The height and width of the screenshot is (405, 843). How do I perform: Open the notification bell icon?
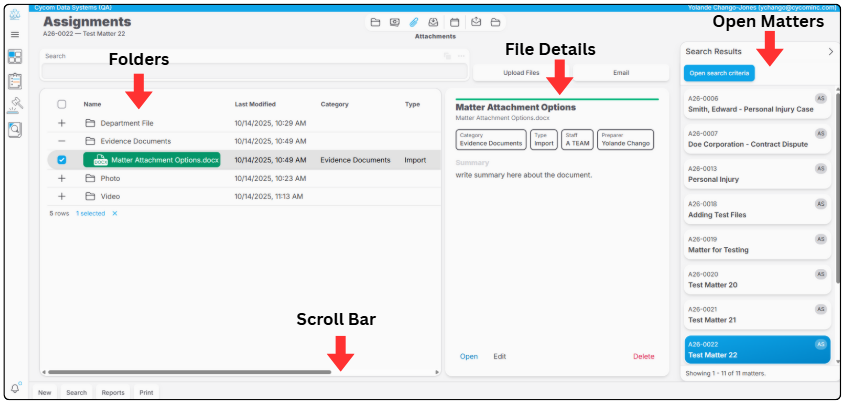[15, 388]
